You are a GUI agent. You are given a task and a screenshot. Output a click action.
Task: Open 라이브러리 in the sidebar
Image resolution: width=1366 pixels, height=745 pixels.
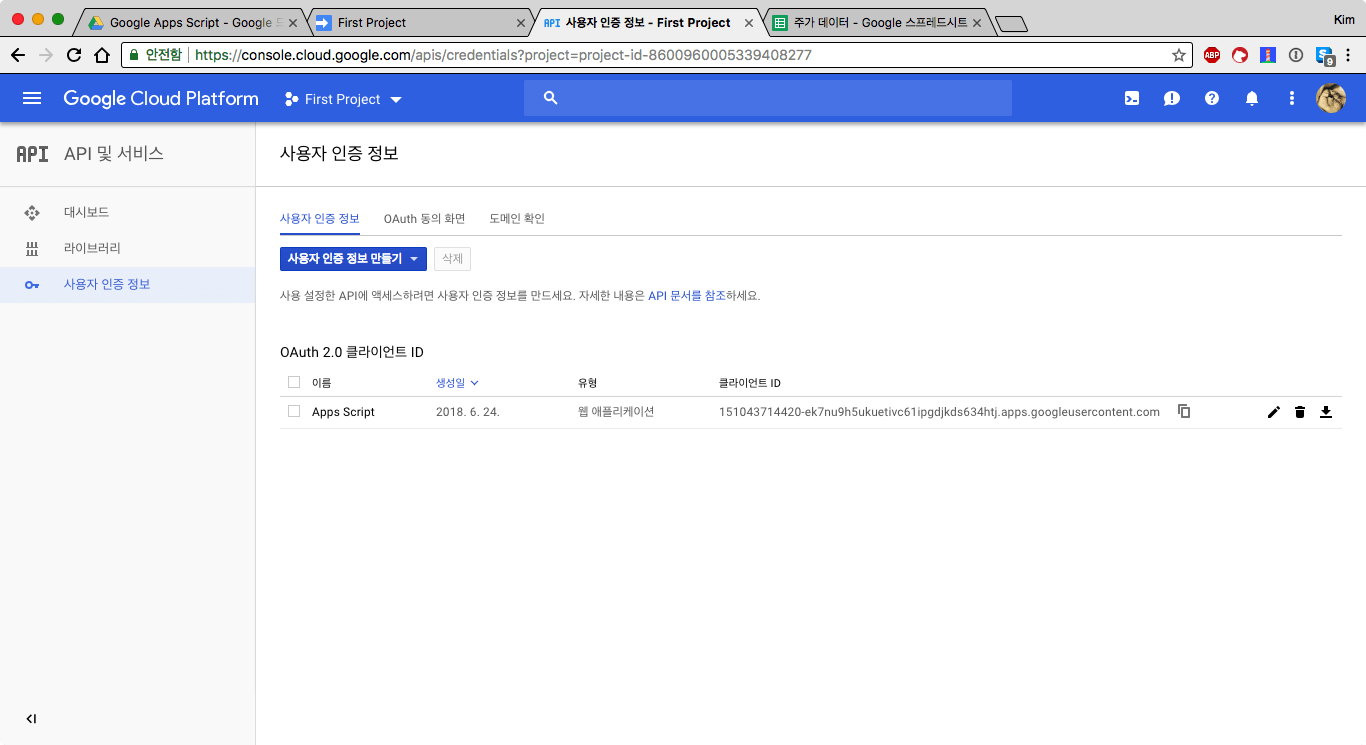click(90, 248)
